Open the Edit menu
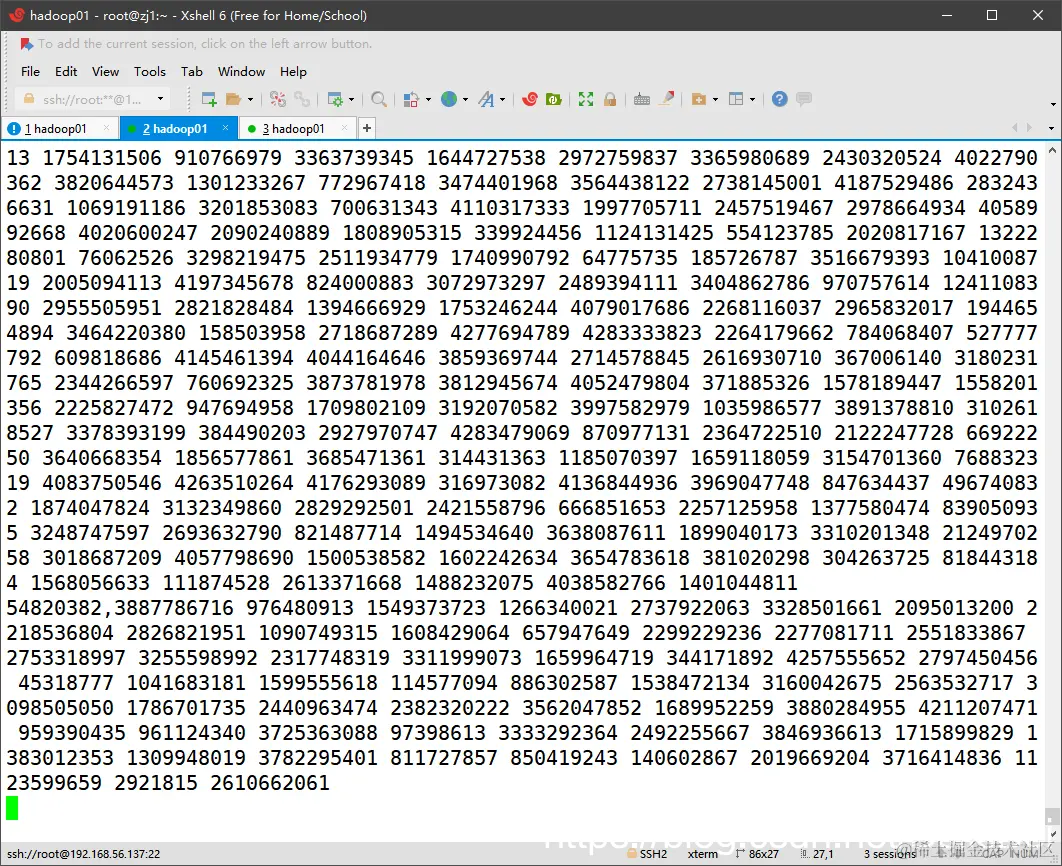This screenshot has width=1062, height=866. tap(66, 71)
